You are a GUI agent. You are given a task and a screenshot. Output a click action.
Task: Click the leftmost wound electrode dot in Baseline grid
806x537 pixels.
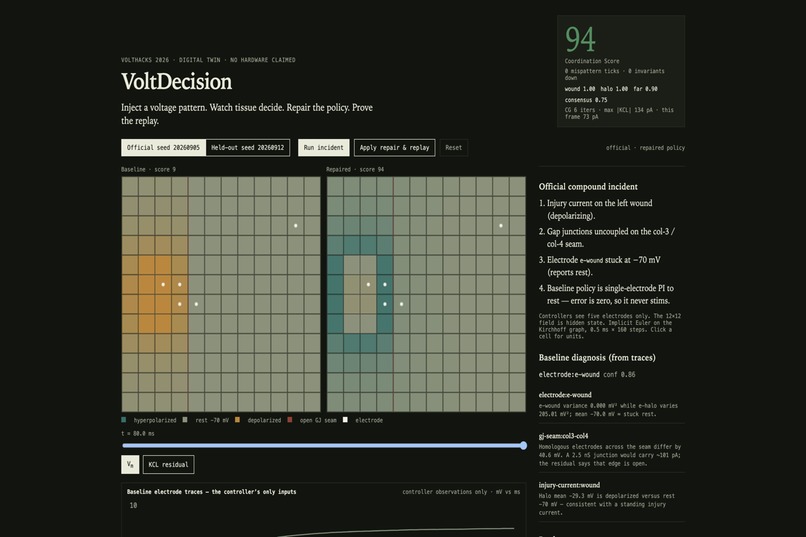pos(163,284)
